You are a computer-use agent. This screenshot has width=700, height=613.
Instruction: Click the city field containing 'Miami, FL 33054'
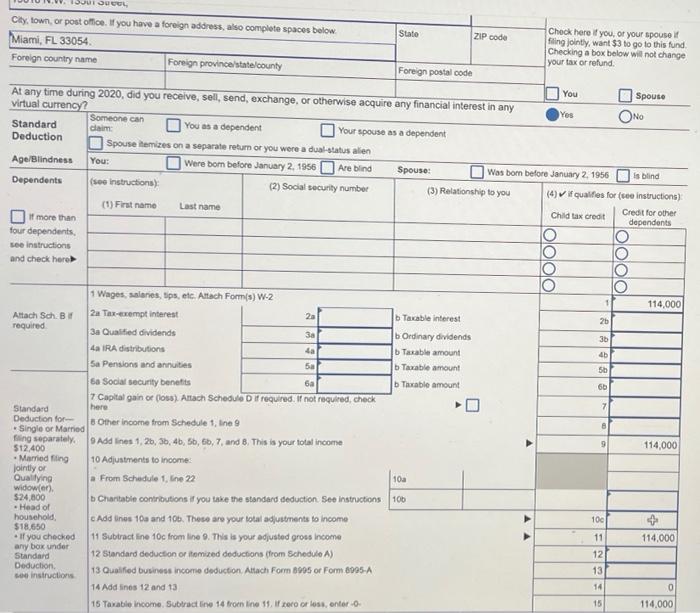(202, 45)
